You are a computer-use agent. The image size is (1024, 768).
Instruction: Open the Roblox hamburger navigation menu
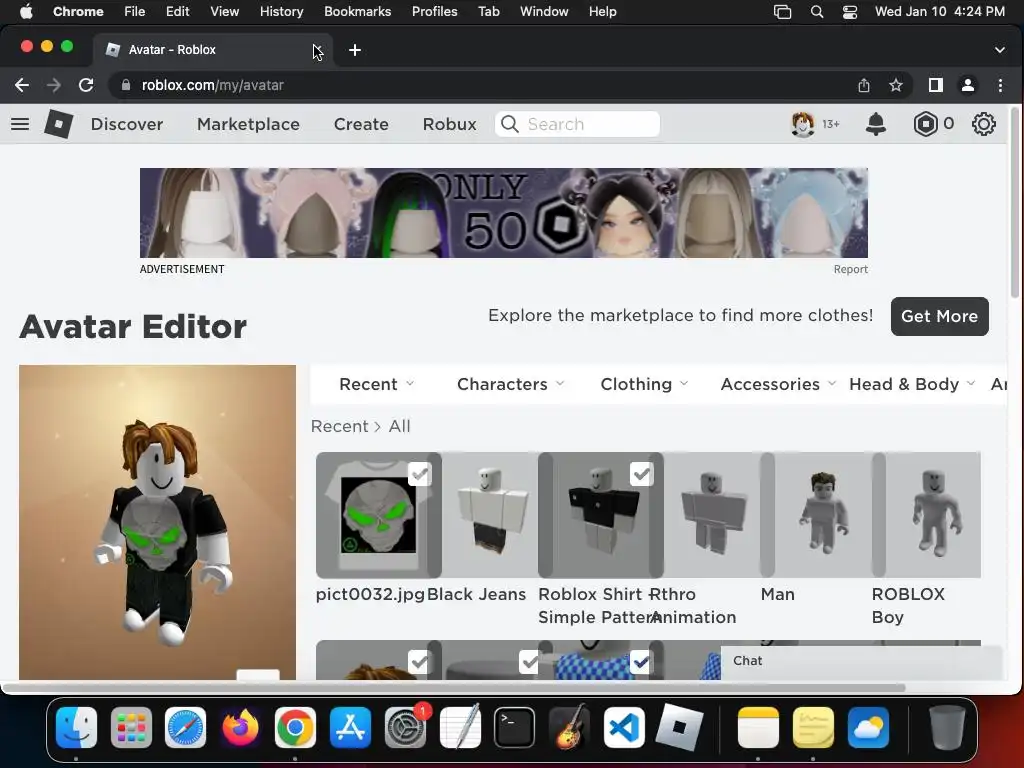[20, 124]
